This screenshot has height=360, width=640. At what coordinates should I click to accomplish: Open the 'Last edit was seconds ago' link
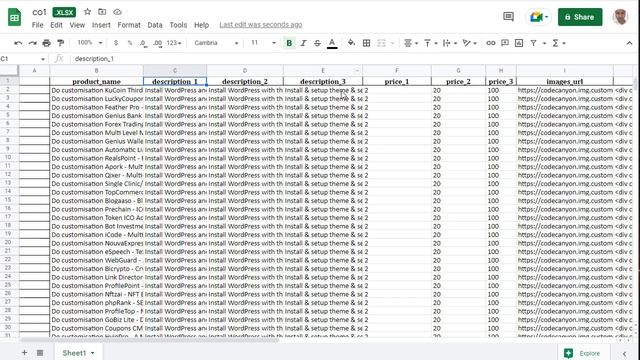(261, 25)
